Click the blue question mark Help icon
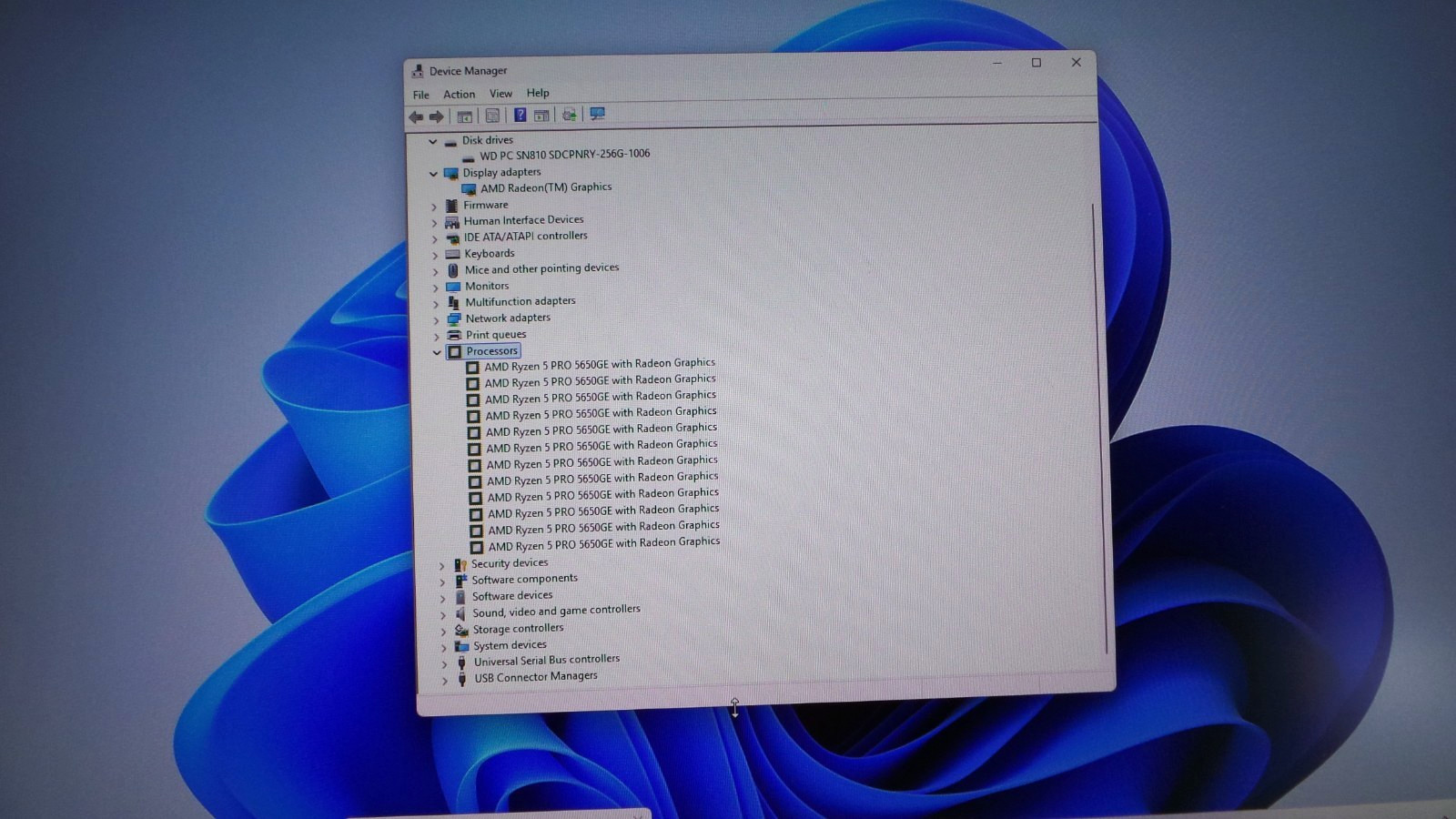Viewport: 1456px width, 819px height. click(x=520, y=116)
